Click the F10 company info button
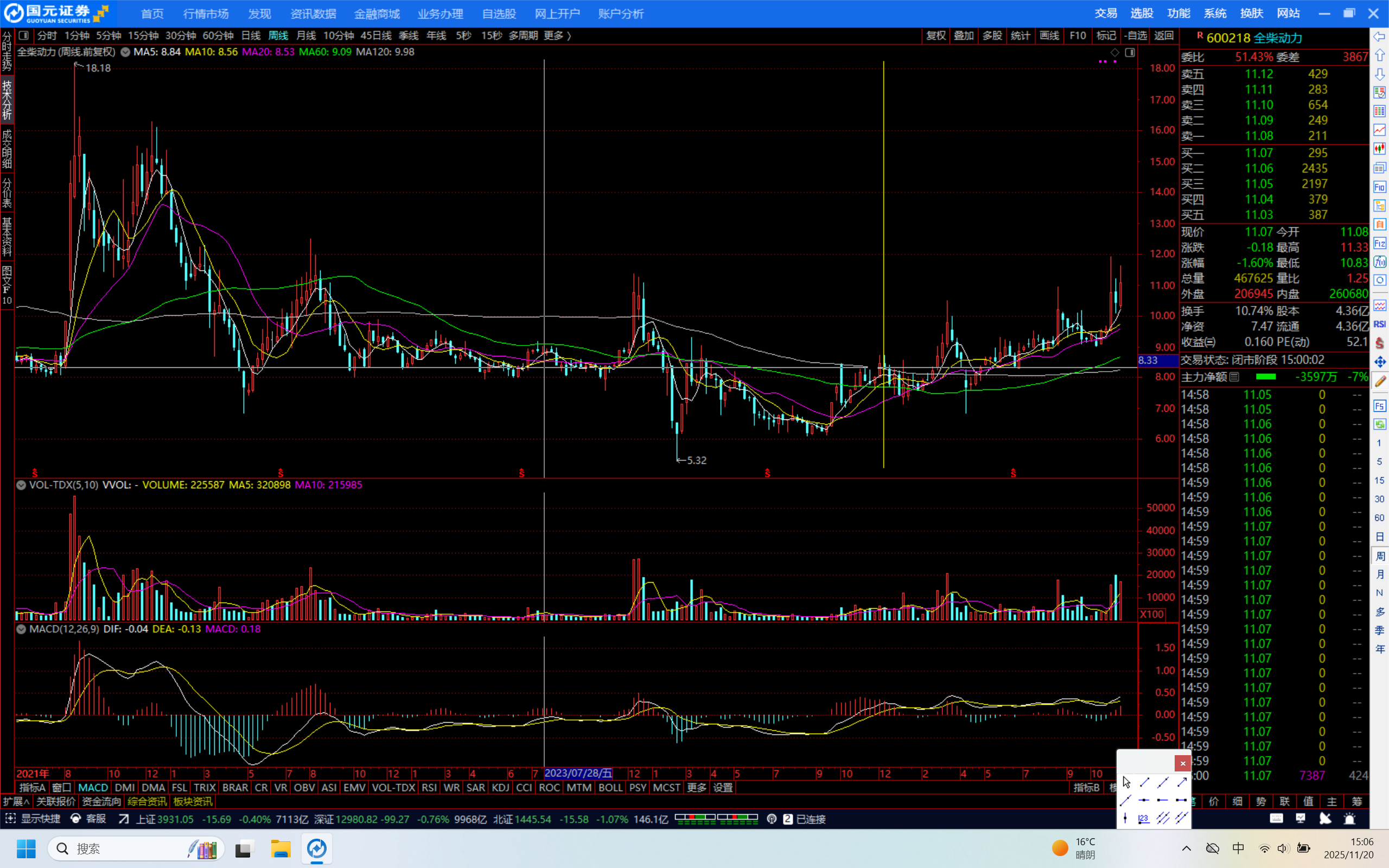The image size is (1389, 868). point(1078,36)
